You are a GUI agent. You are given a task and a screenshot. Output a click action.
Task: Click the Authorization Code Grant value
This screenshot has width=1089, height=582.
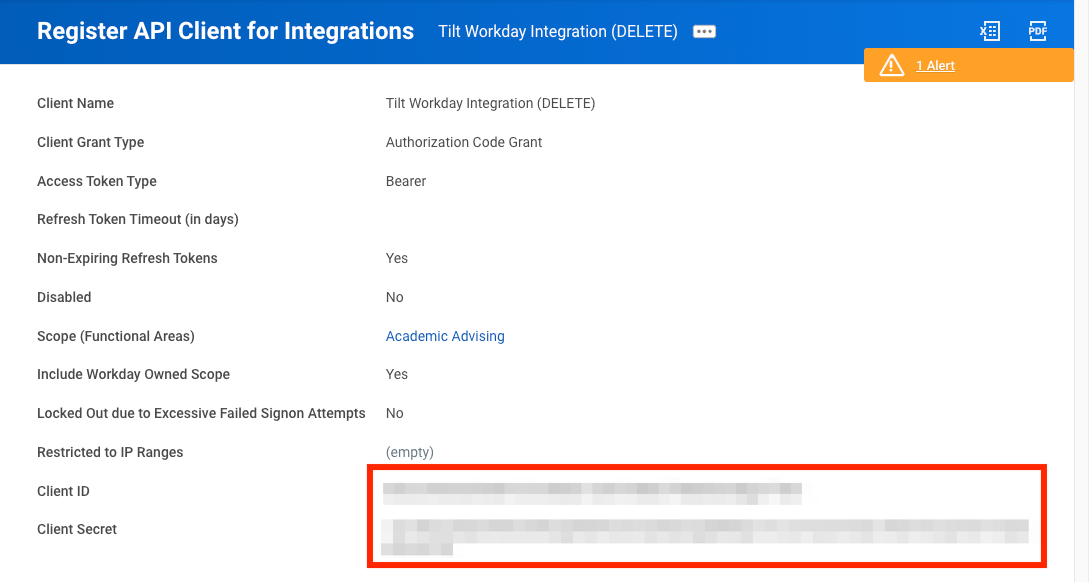pyautogui.click(x=464, y=142)
